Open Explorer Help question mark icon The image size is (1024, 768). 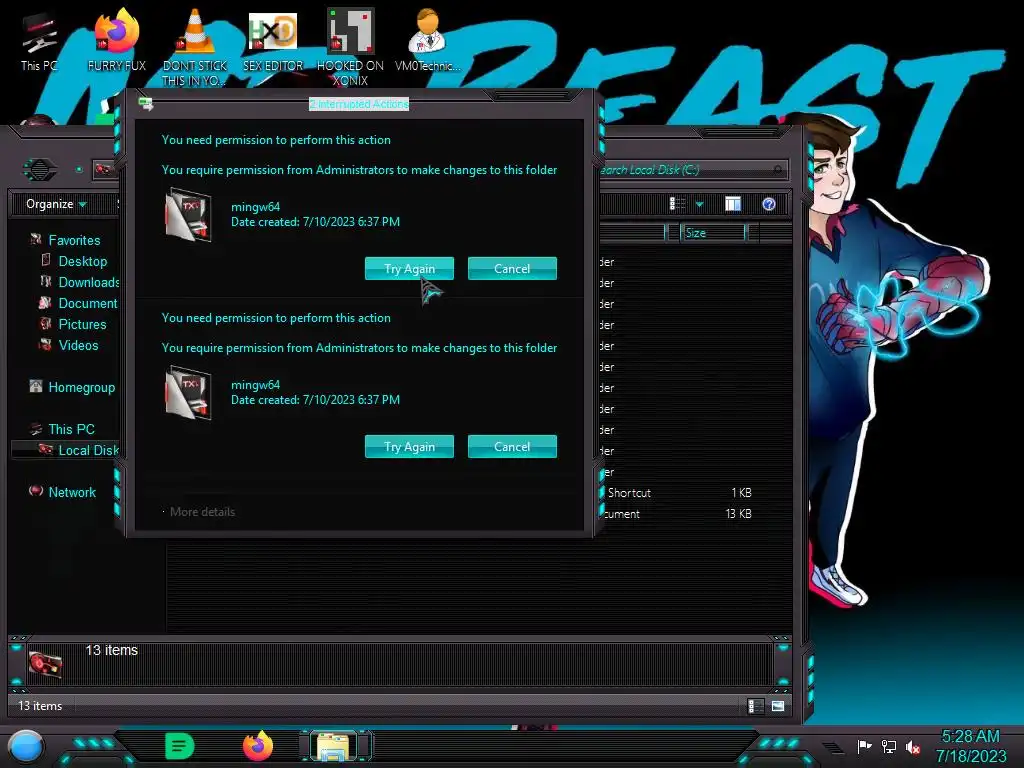(x=769, y=204)
